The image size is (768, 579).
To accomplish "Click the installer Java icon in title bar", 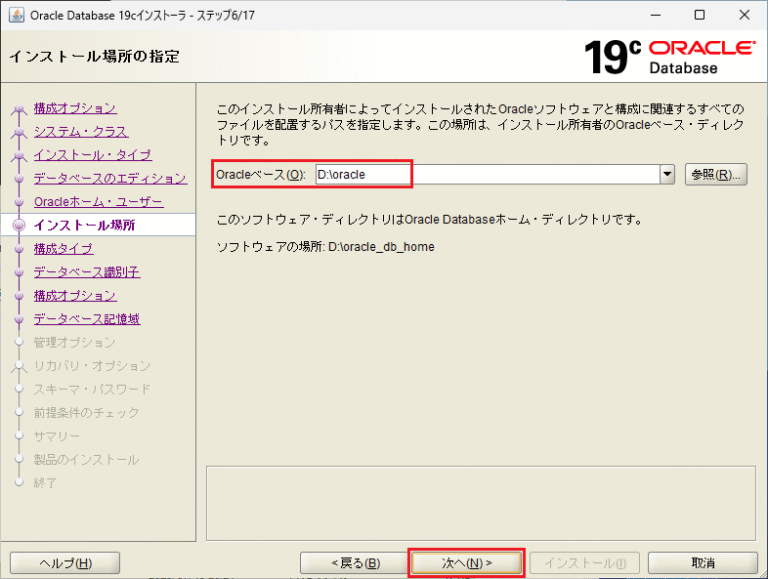I will (x=16, y=15).
